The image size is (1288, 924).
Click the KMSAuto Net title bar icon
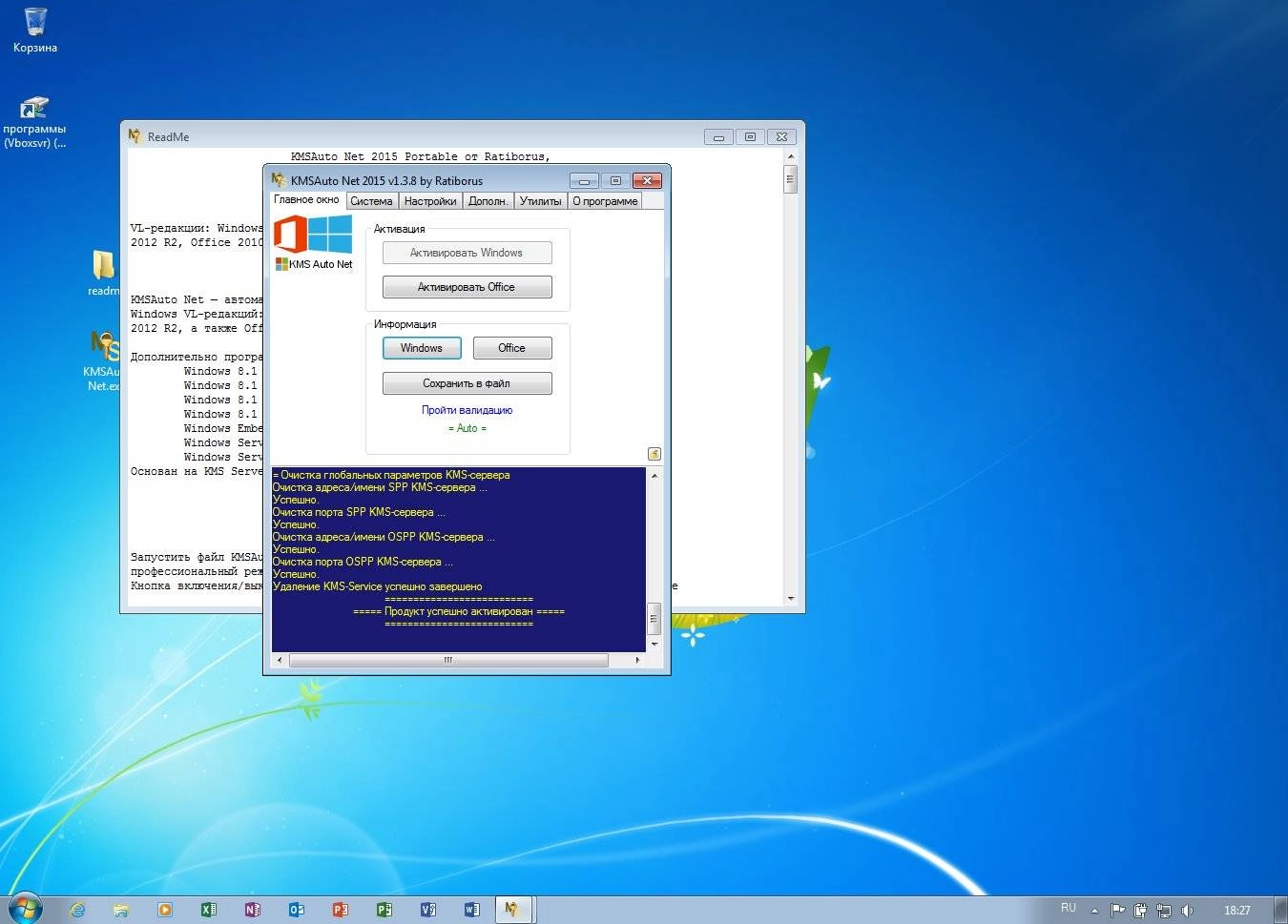(279, 180)
